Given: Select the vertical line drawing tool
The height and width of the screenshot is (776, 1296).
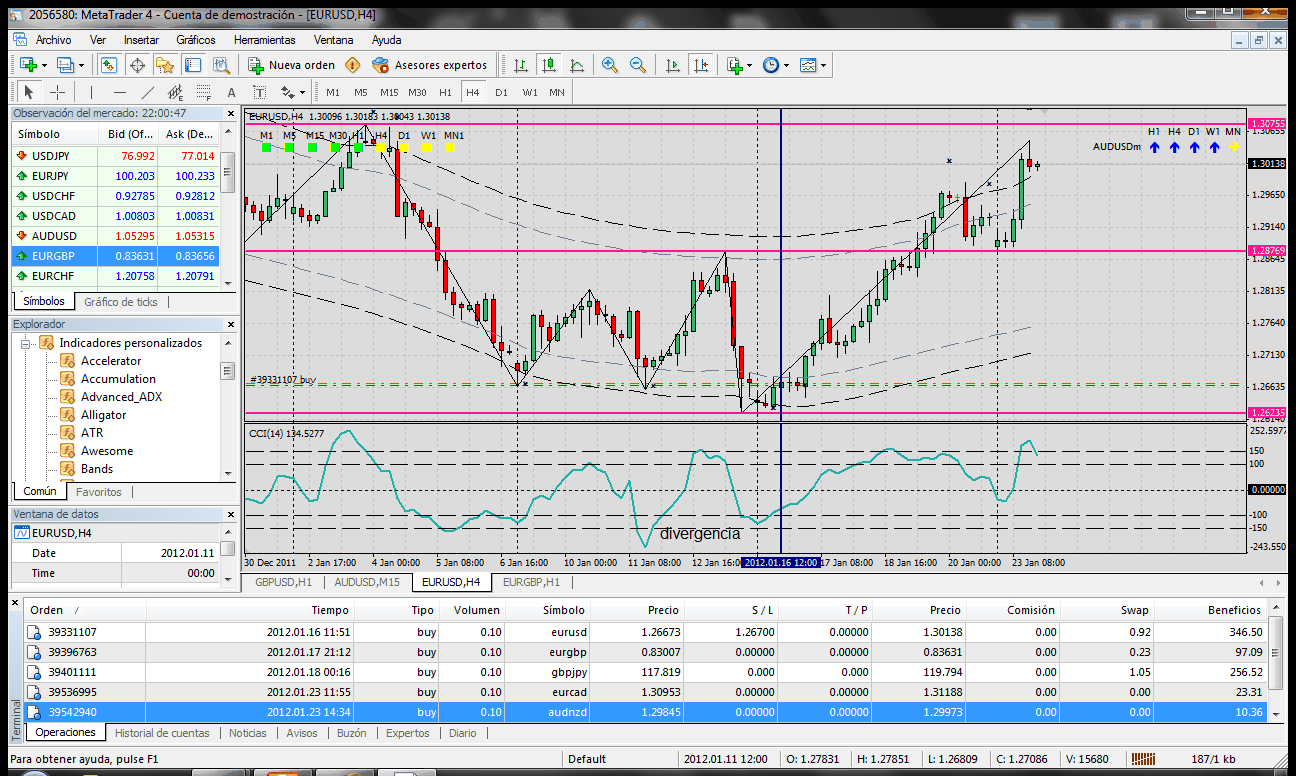Looking at the screenshot, I should tap(92, 92).
